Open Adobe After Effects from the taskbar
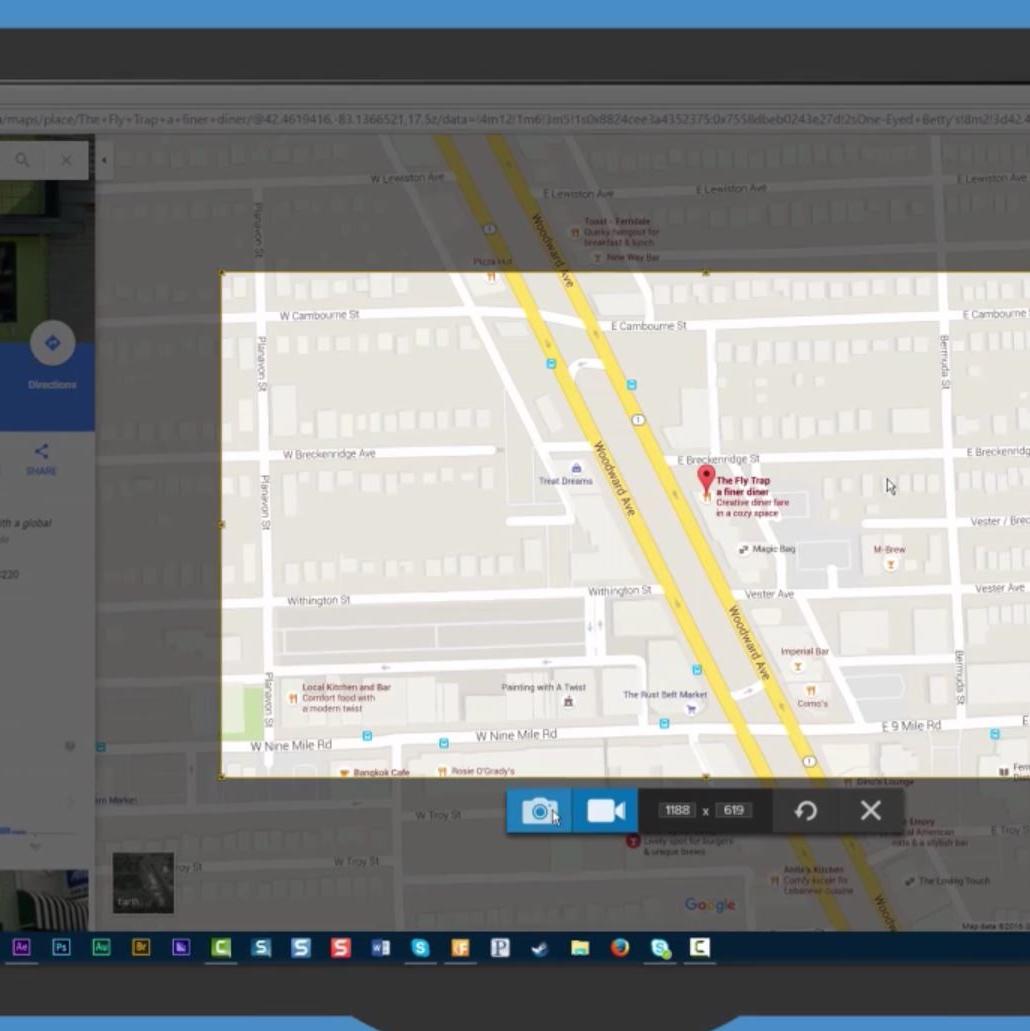Image resolution: width=1030 pixels, height=1031 pixels. click(21, 947)
